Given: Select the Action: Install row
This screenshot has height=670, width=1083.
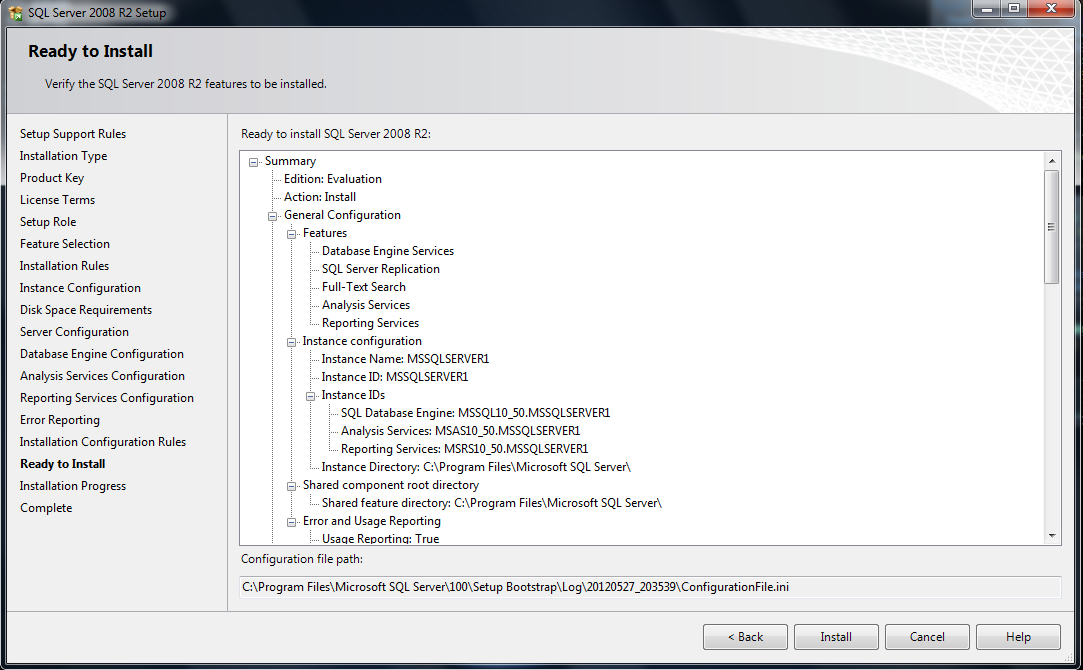Looking at the screenshot, I should (x=320, y=197).
